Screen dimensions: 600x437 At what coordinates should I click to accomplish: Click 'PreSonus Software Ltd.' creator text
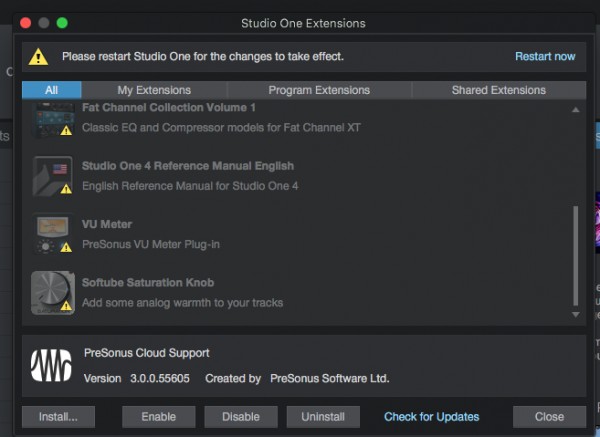click(x=329, y=378)
